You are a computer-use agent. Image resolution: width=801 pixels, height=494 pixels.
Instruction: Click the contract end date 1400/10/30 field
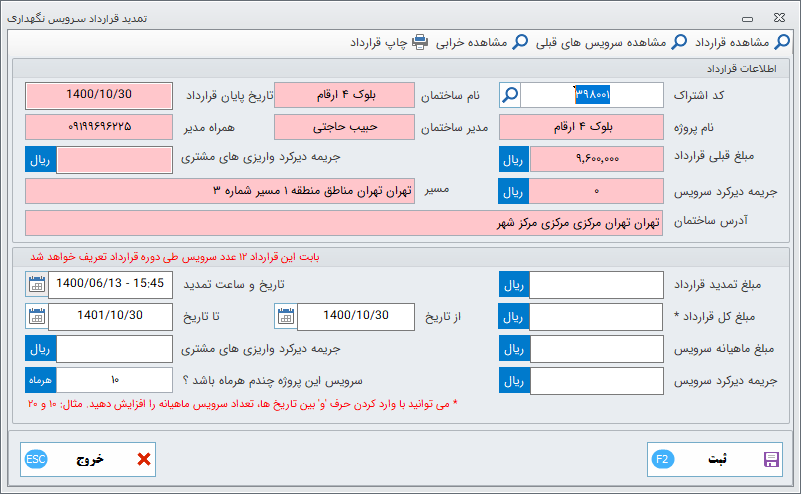click(x=99, y=96)
